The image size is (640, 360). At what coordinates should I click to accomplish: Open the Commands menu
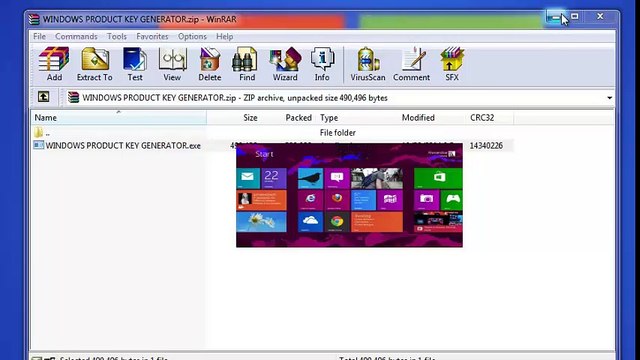(x=76, y=36)
